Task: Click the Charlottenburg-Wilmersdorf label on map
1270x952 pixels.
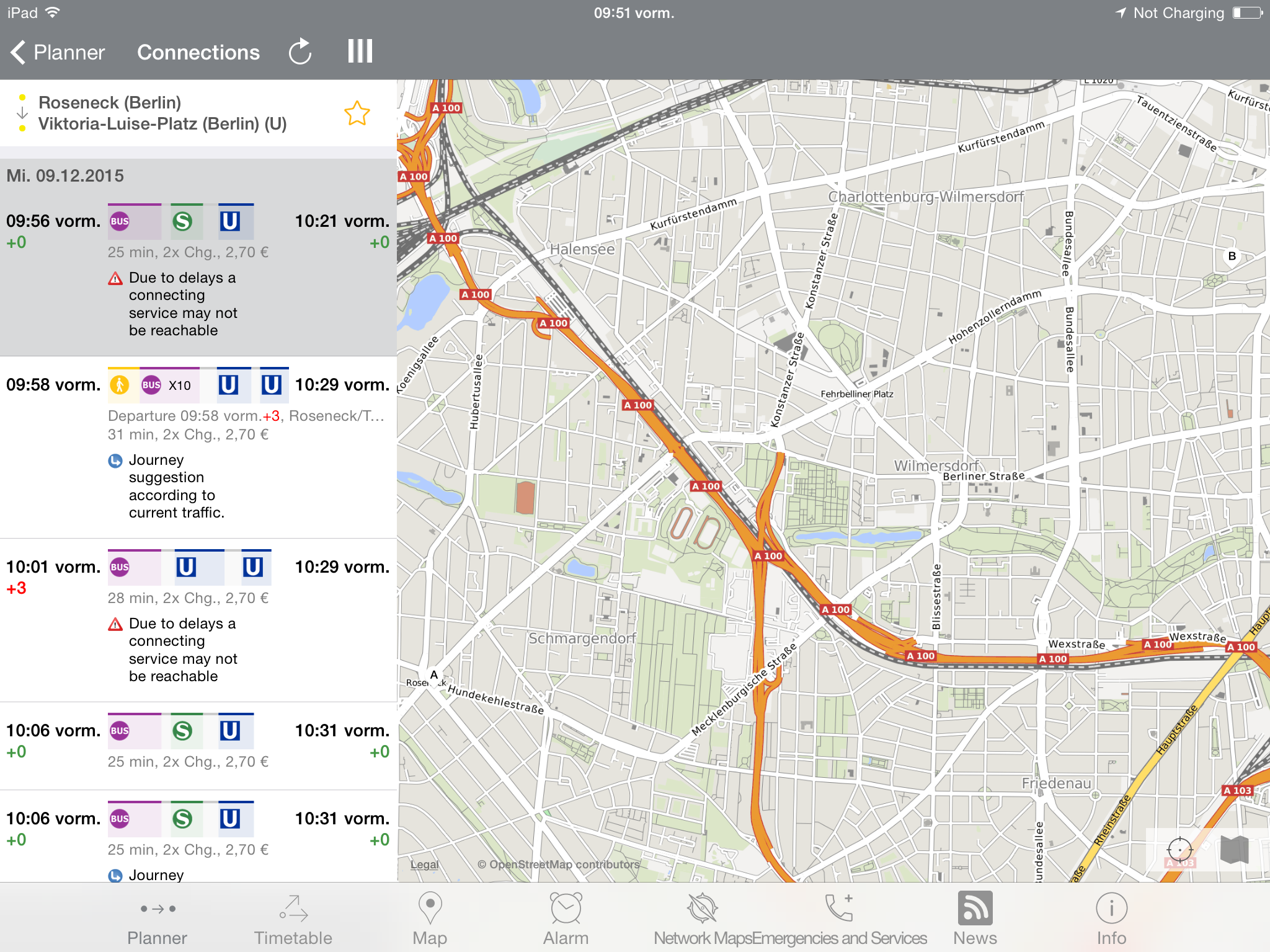Action: 926,196
